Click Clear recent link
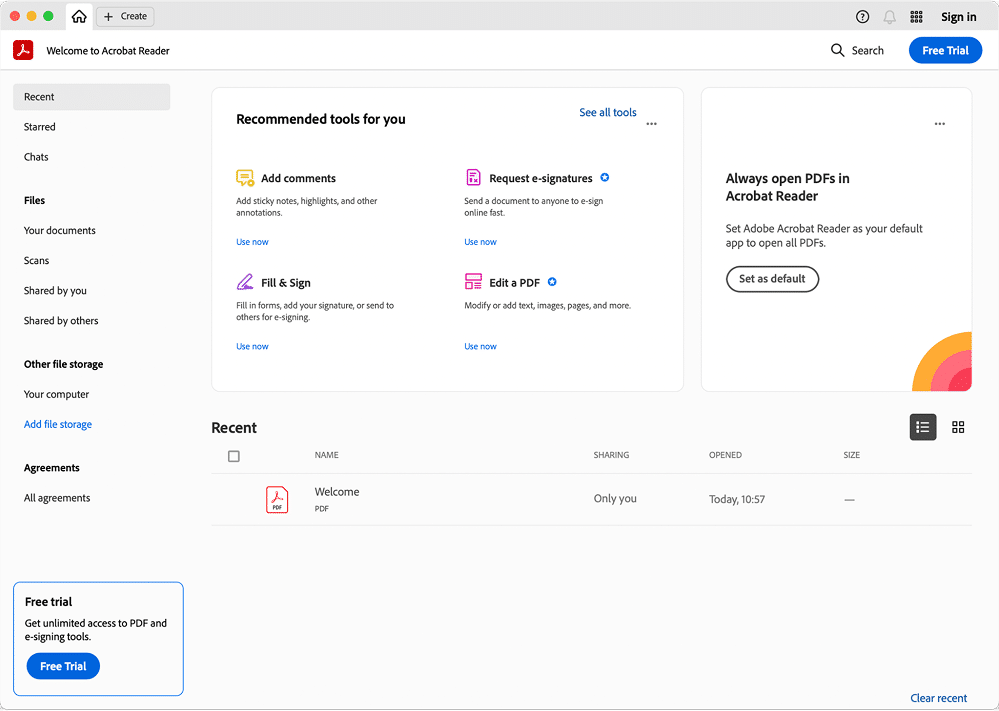The image size is (999, 711). (938, 698)
